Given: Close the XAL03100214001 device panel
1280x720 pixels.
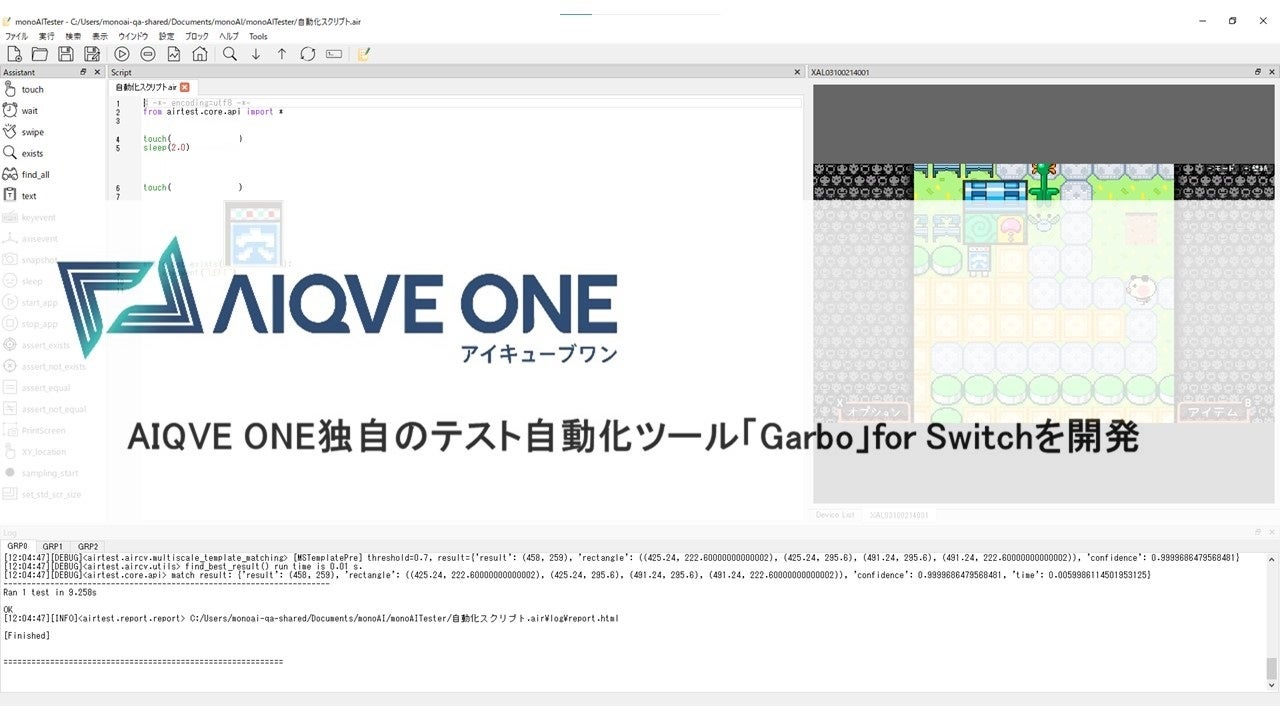Looking at the screenshot, I should 1271,72.
